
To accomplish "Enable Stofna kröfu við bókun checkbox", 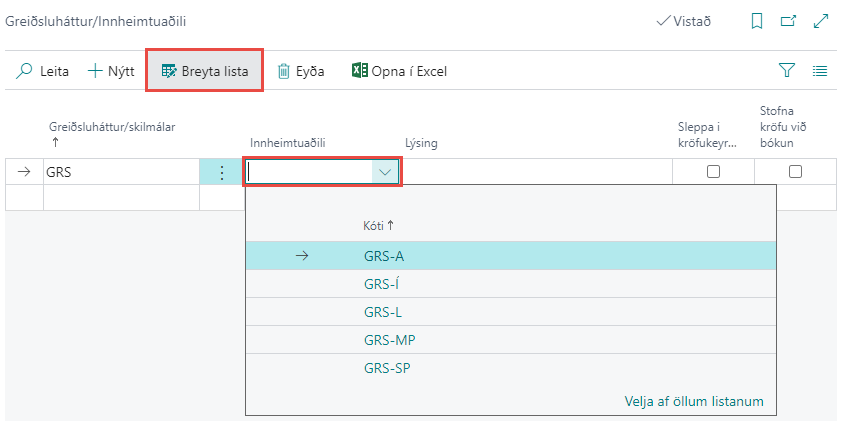I will [x=795, y=172].
